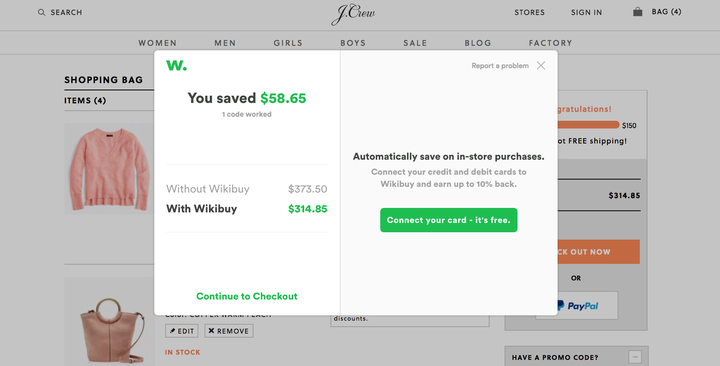Click the J.Crew logo

pyautogui.click(x=353, y=14)
